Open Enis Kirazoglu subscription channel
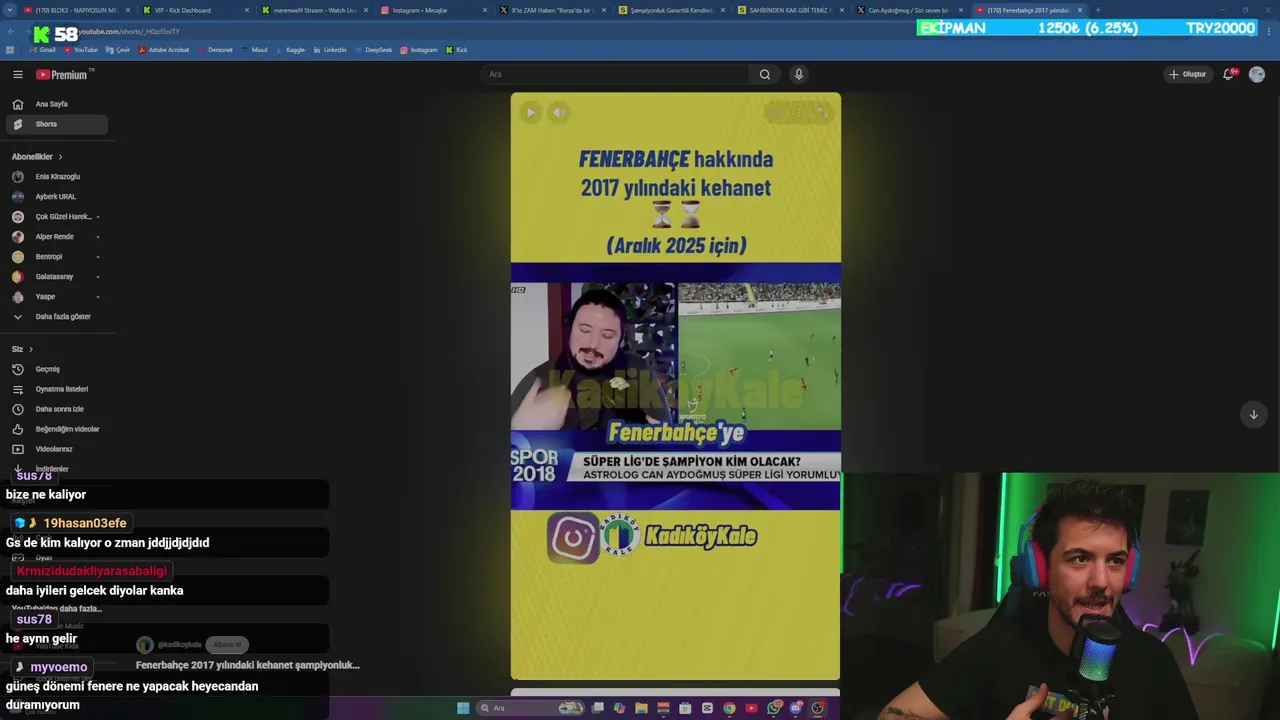 click(56, 177)
